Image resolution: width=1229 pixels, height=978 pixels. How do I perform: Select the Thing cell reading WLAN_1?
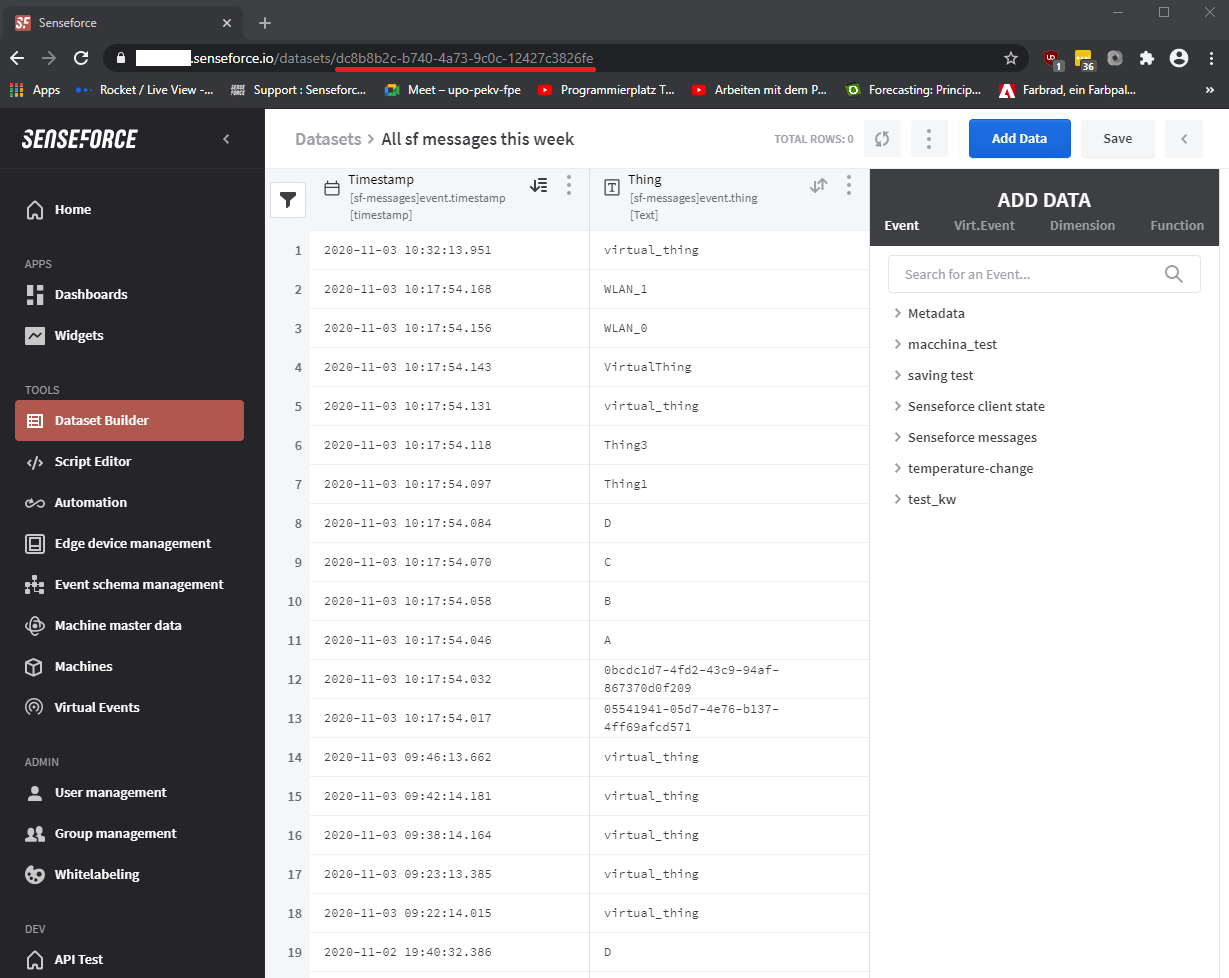(729, 289)
